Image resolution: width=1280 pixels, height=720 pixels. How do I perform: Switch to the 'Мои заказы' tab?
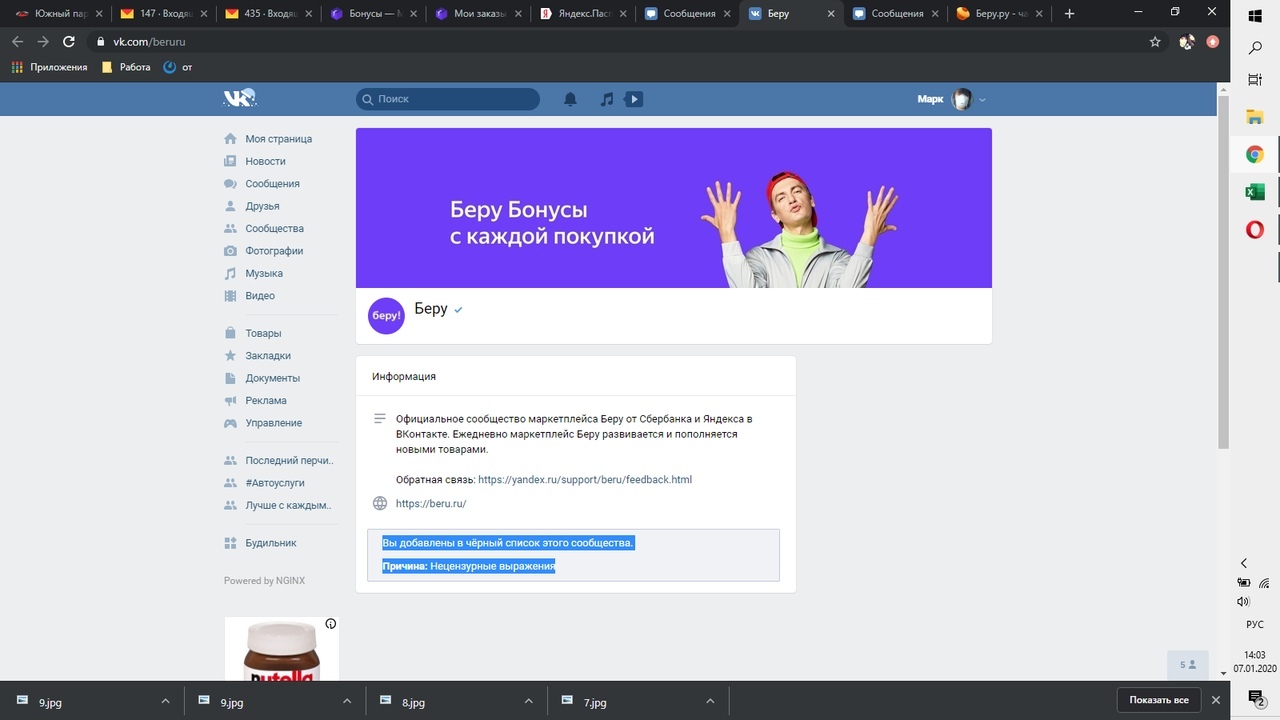pyautogui.click(x=475, y=14)
